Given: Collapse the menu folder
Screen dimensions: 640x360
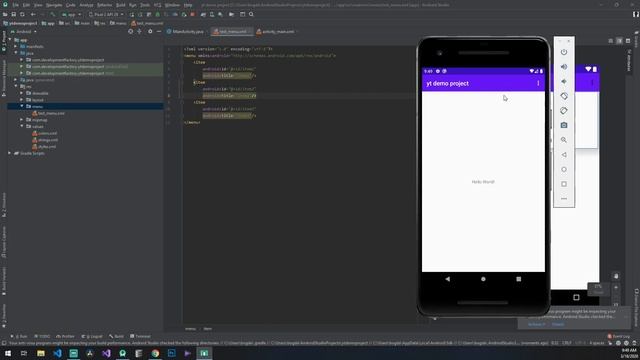Looking at the screenshot, I should coord(22,106).
